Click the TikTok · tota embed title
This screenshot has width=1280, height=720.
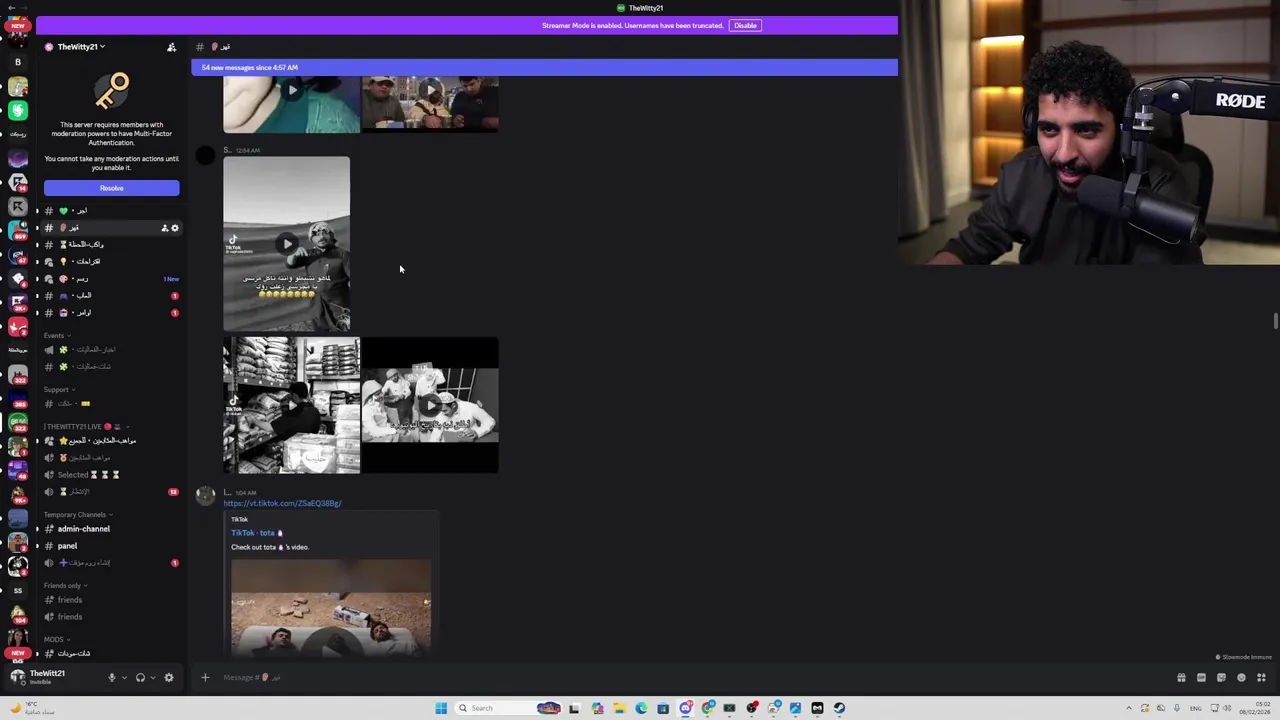256,533
